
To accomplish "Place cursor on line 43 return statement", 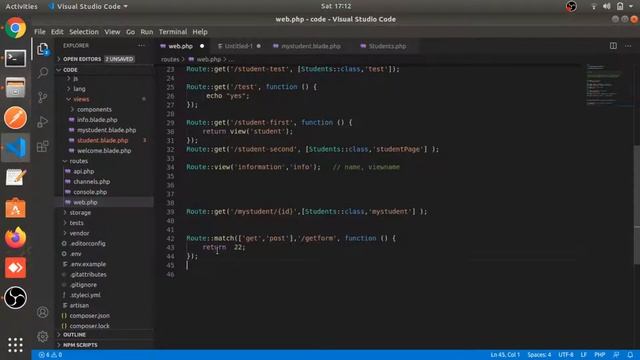I will pyautogui.click(x=224, y=247).
